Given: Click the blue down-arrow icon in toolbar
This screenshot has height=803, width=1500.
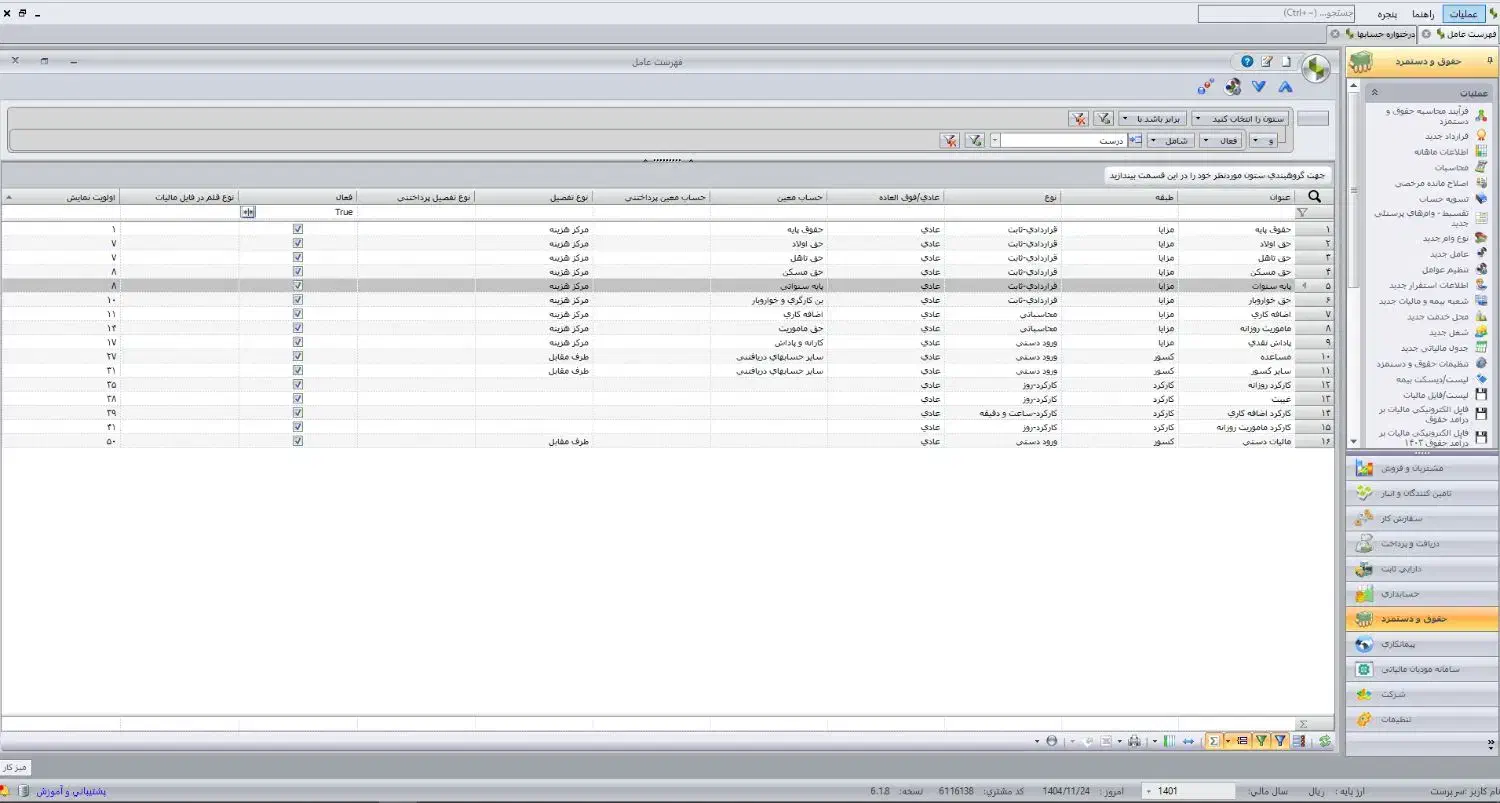Looking at the screenshot, I should pyautogui.click(x=1259, y=87).
